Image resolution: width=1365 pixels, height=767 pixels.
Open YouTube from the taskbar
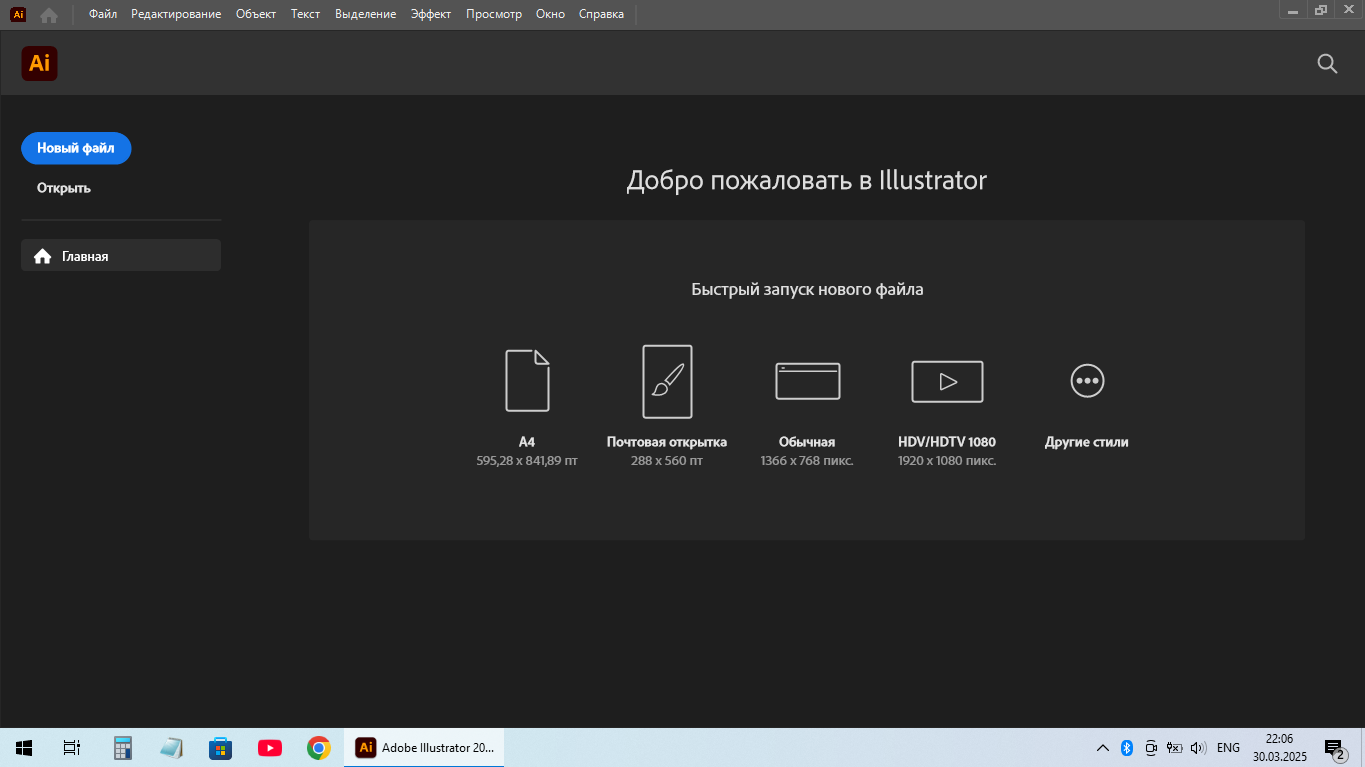coord(269,748)
